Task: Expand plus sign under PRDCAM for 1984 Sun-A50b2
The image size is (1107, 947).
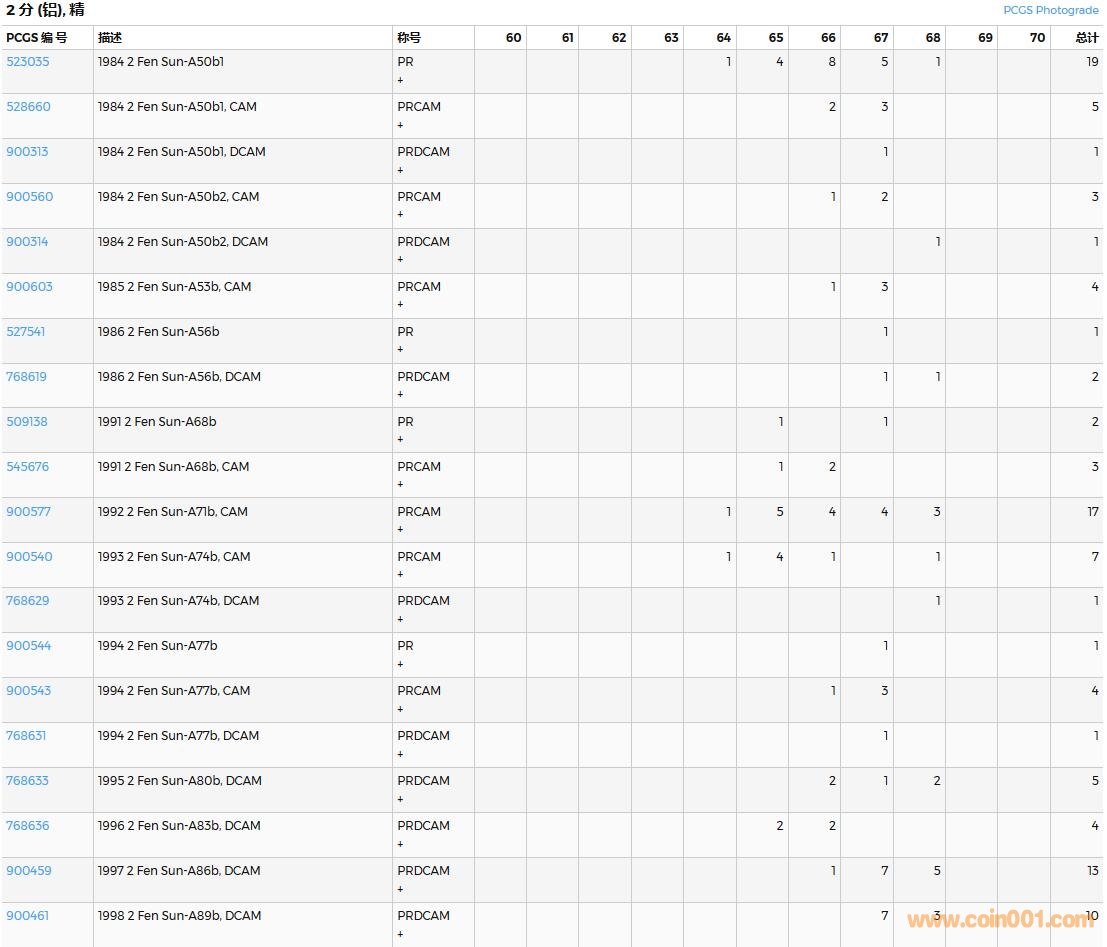Action: coord(401,260)
